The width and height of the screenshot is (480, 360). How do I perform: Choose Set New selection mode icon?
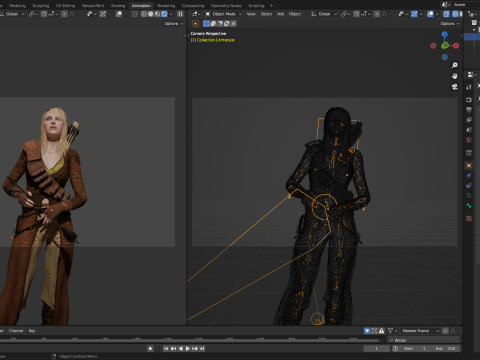[206, 24]
